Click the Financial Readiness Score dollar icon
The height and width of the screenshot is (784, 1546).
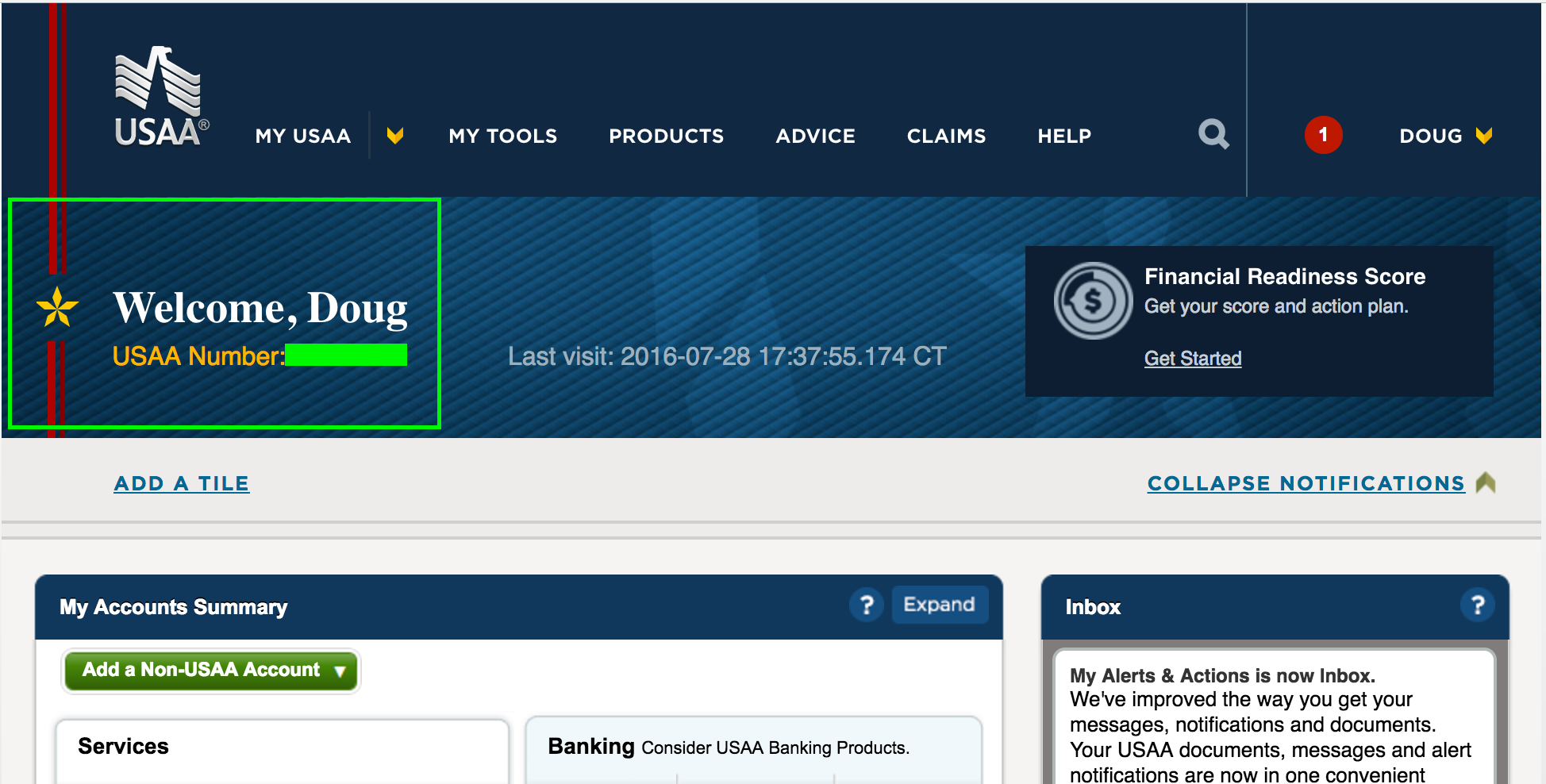click(1093, 301)
